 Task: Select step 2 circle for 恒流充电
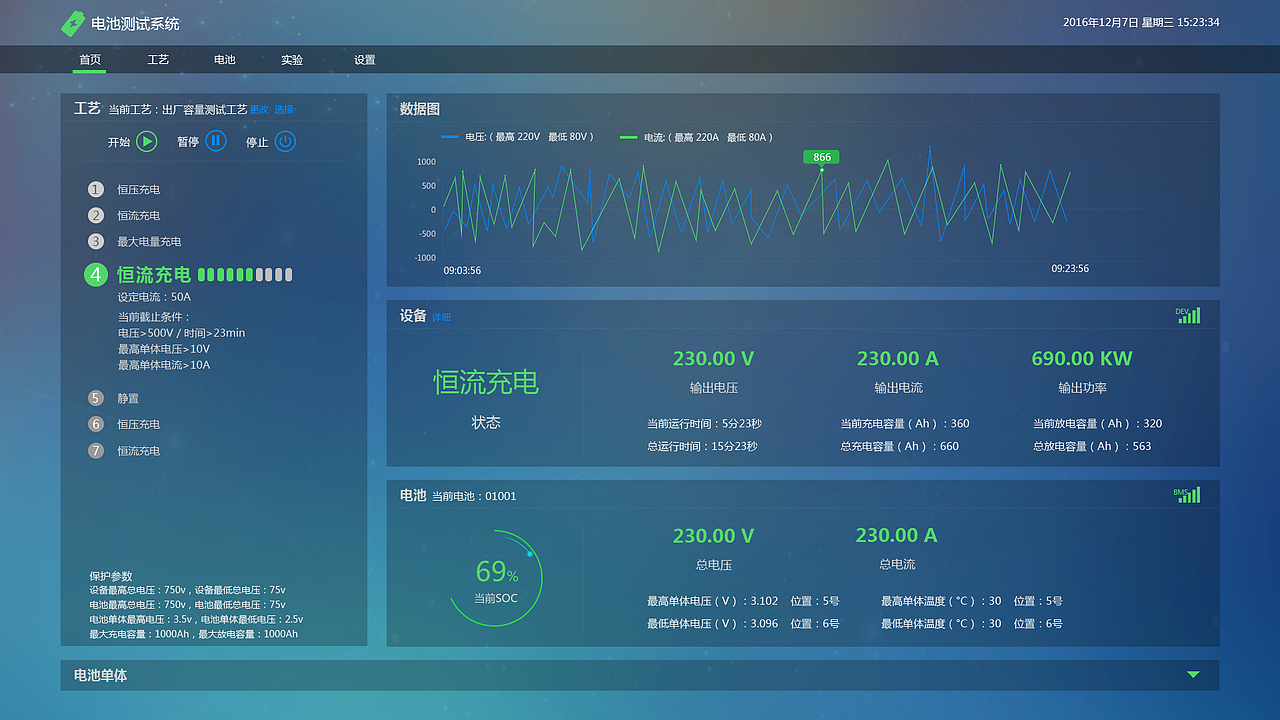(96, 215)
